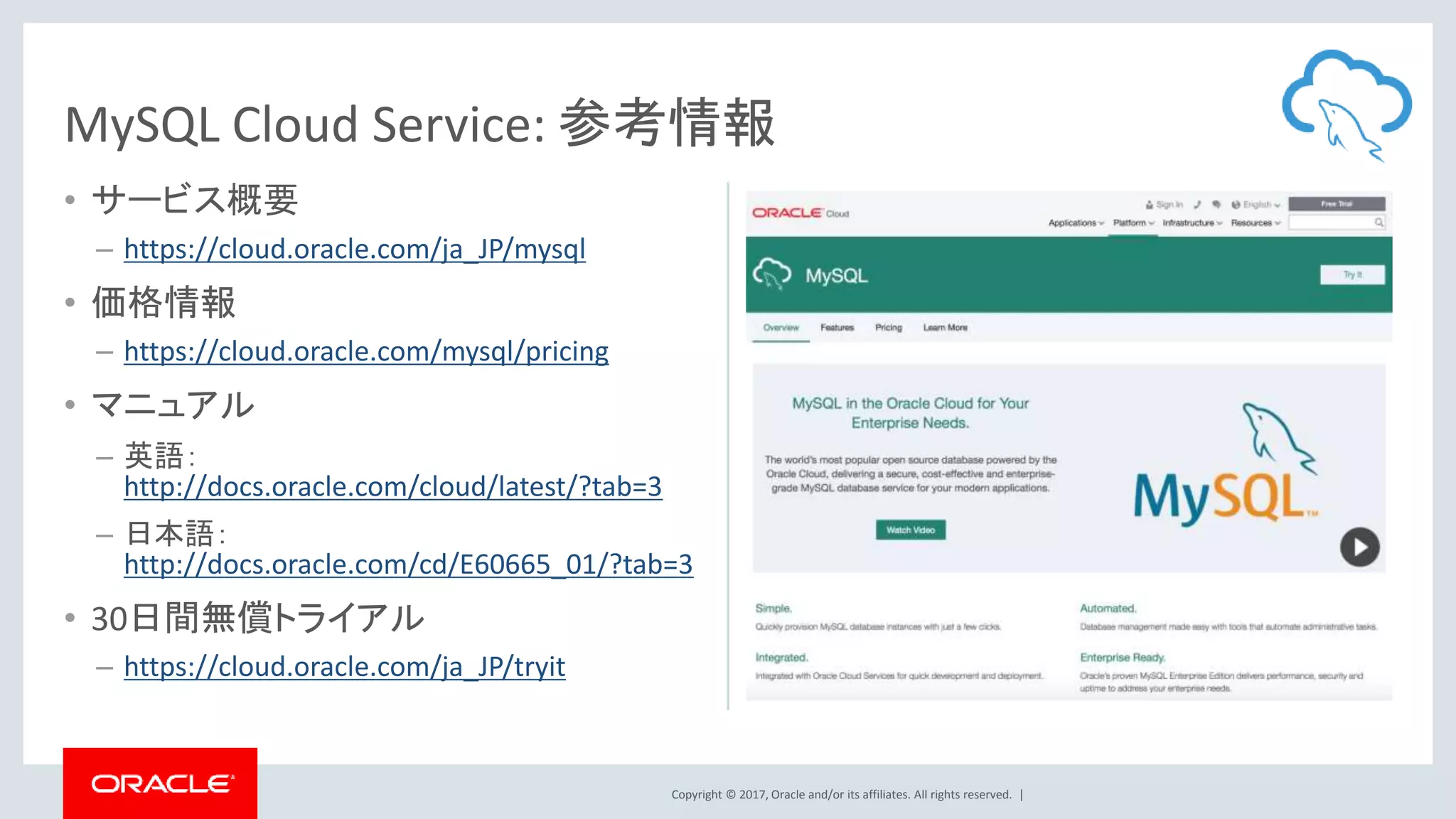Click the Enterprise Ready. heading
This screenshot has width=1456, height=819.
pyautogui.click(x=1123, y=658)
